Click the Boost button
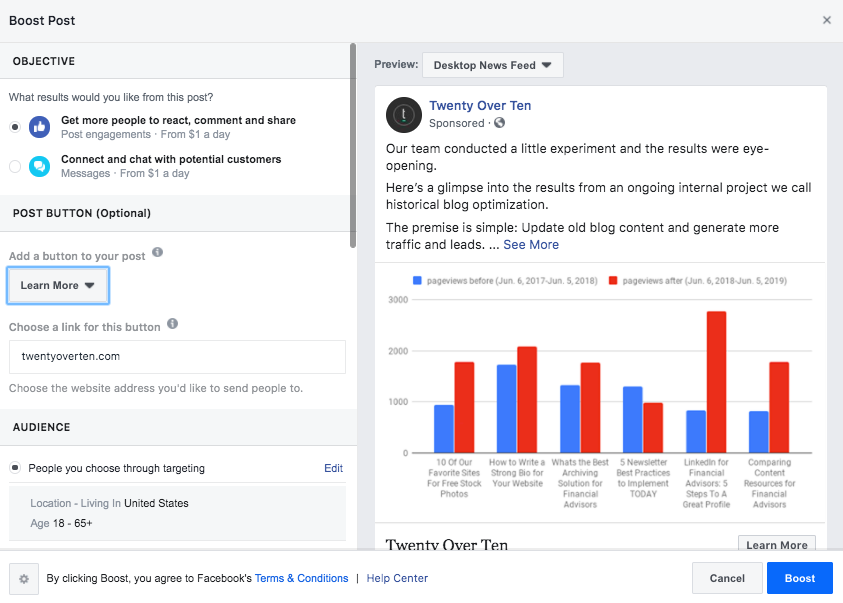The image size is (843, 603). pyautogui.click(x=799, y=578)
